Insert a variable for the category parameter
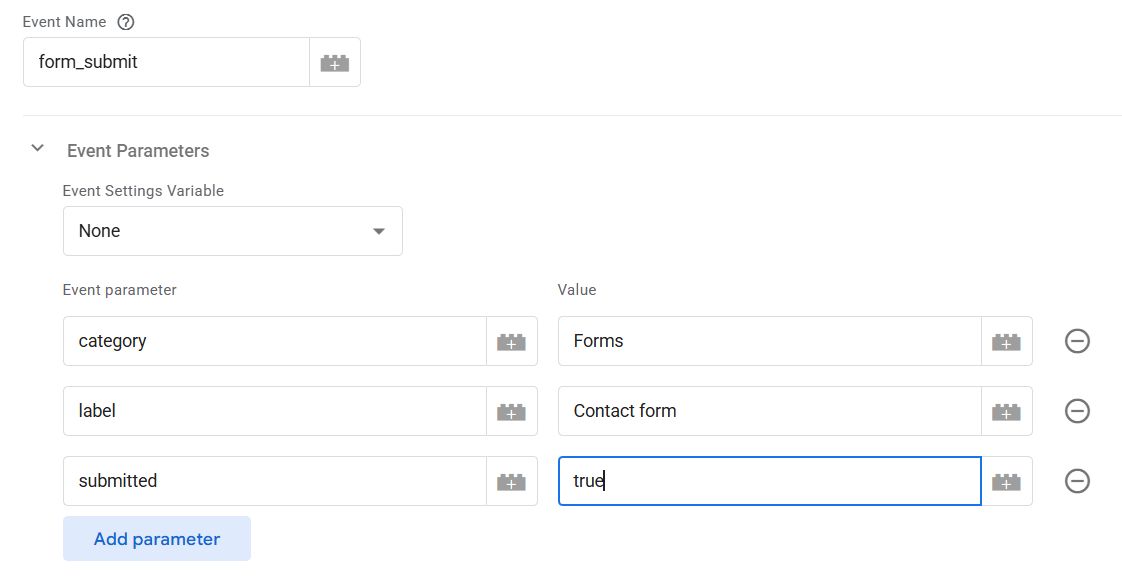The image size is (1122, 577). tap(511, 341)
